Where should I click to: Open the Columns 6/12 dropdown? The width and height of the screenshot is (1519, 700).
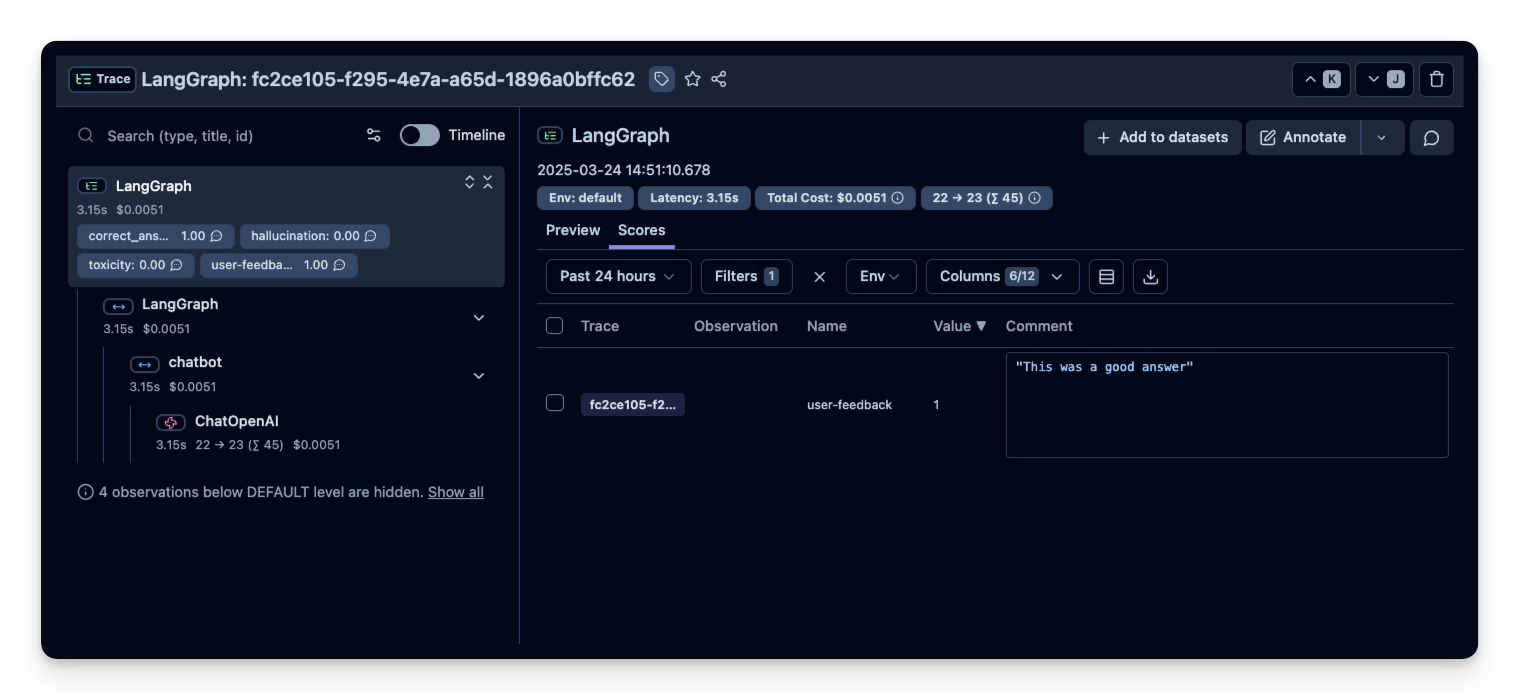click(x=1002, y=276)
